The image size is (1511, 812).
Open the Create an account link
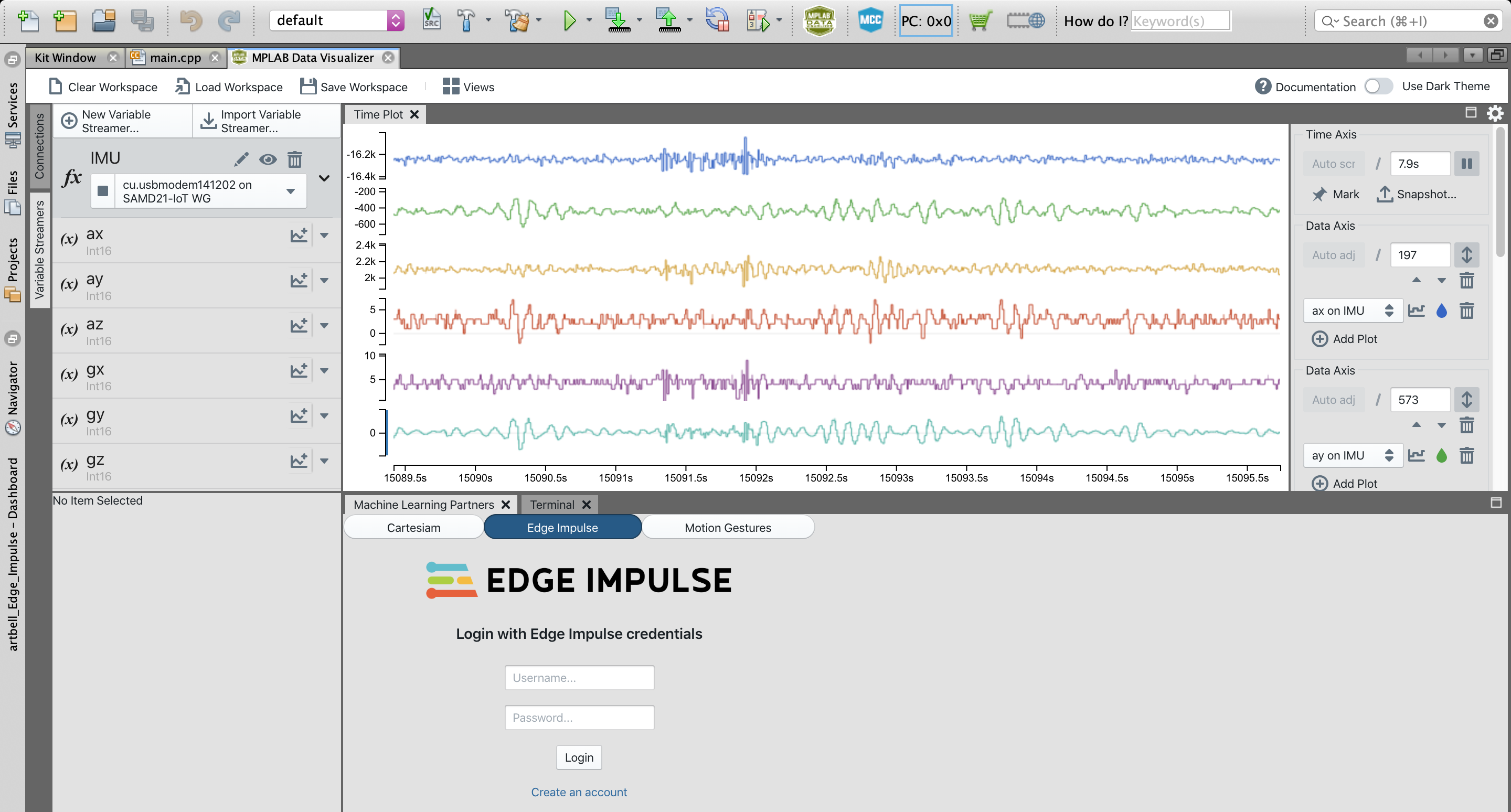[x=578, y=792]
